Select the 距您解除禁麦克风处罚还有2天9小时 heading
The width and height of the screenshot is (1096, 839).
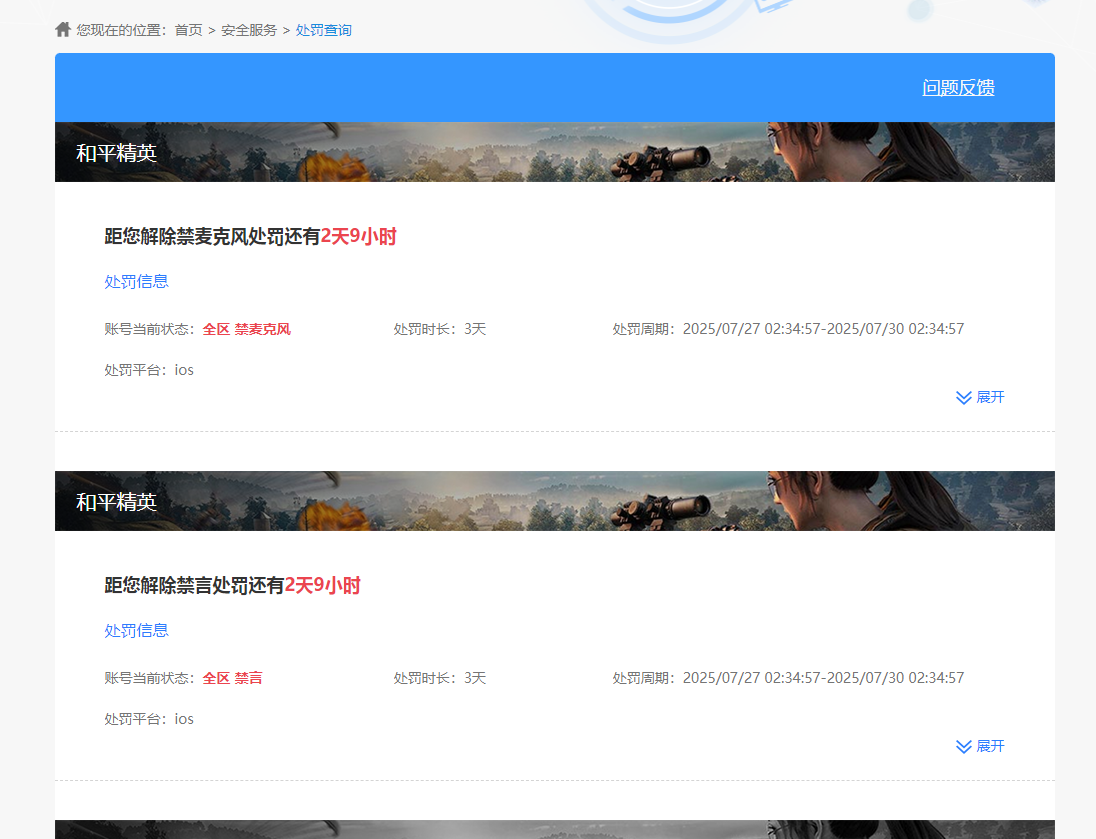tap(250, 236)
